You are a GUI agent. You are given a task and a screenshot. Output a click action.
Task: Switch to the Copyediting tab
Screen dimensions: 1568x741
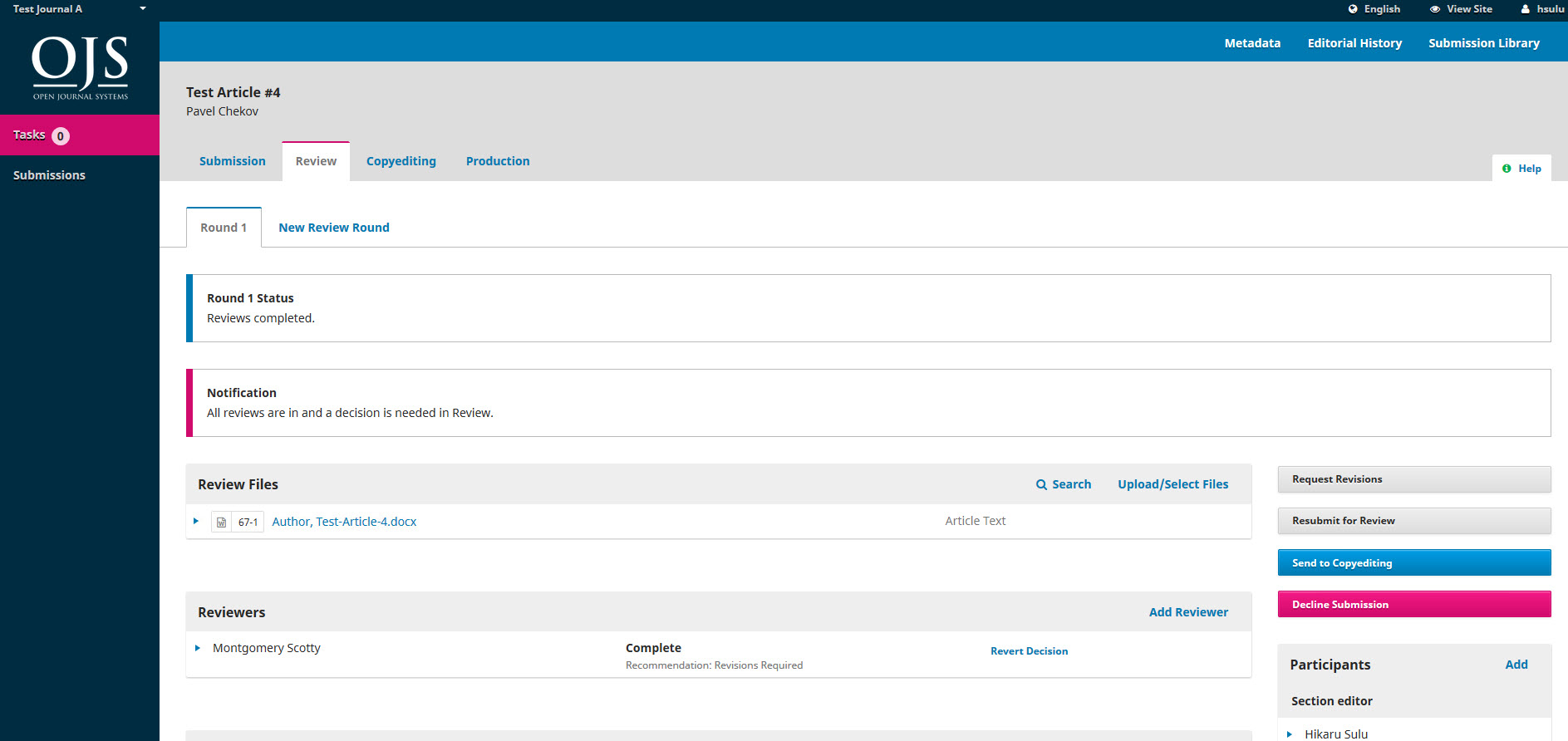[401, 161]
